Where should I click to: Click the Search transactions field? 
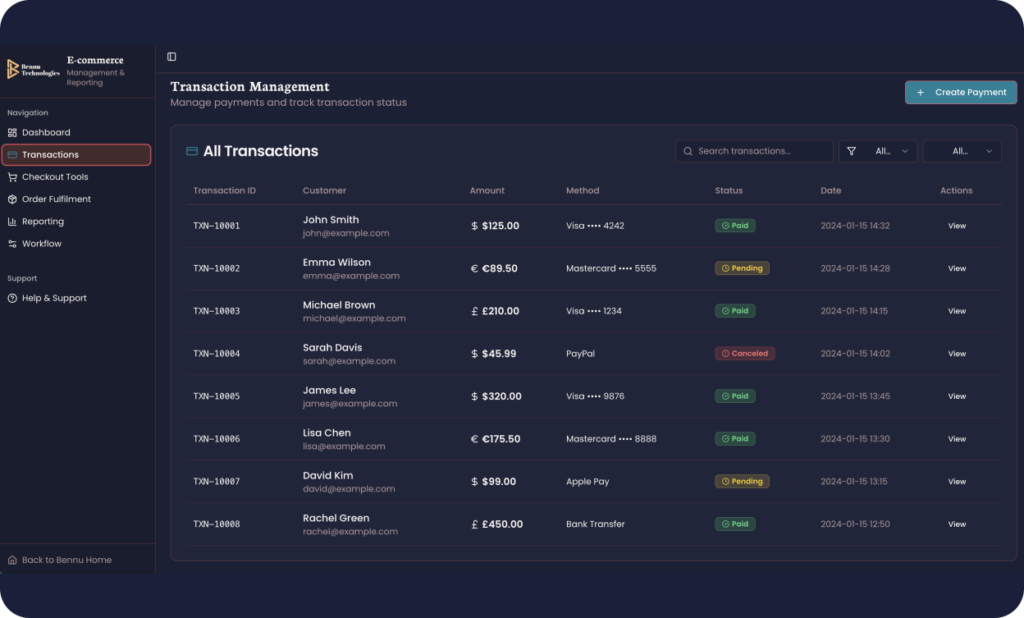coord(754,151)
